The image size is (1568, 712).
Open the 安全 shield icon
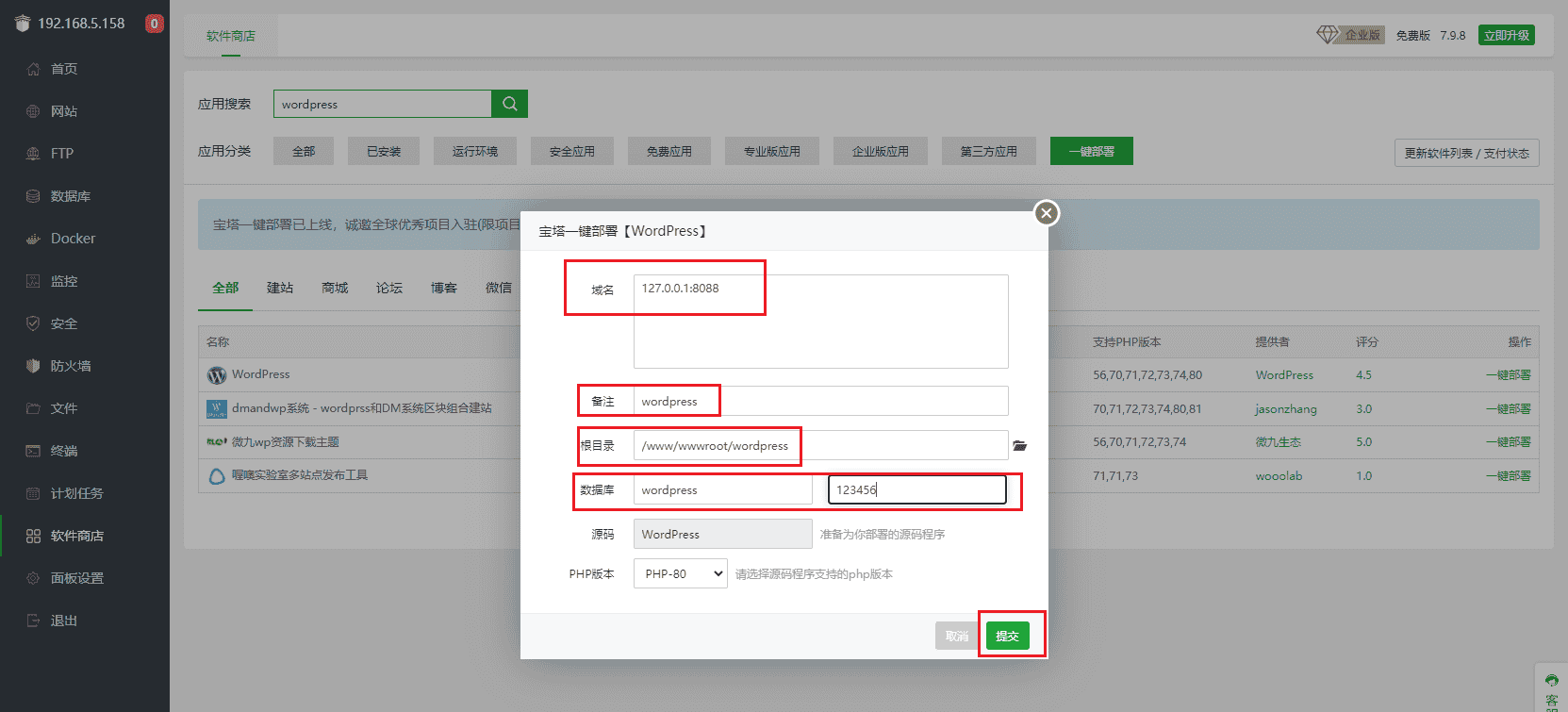(x=33, y=323)
